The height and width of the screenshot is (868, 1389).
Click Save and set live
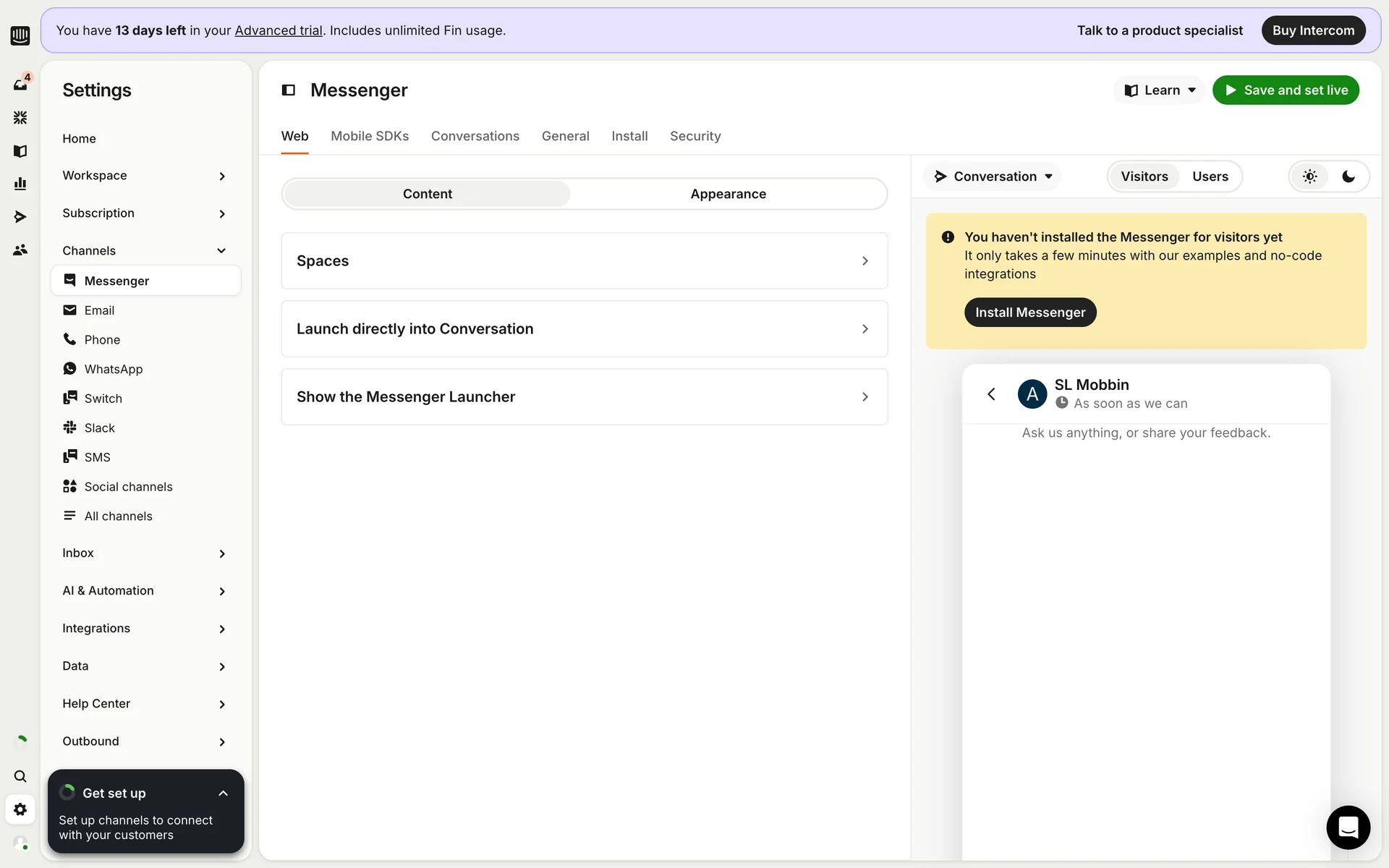tap(1286, 90)
